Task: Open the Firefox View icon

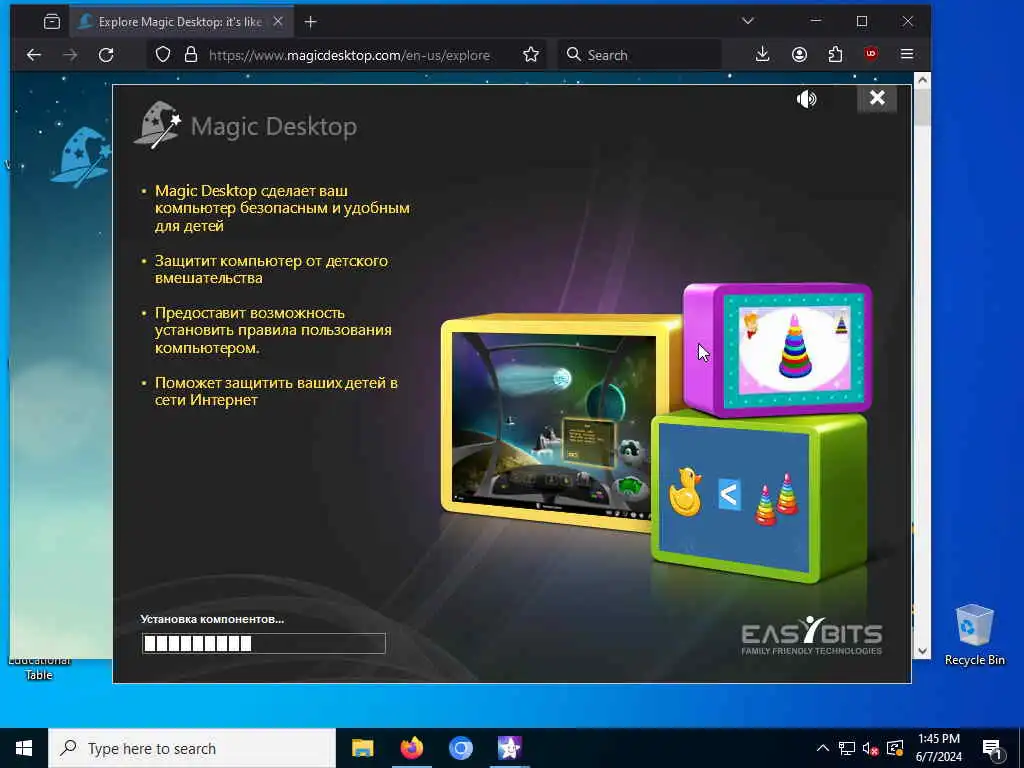Action: 52,22
